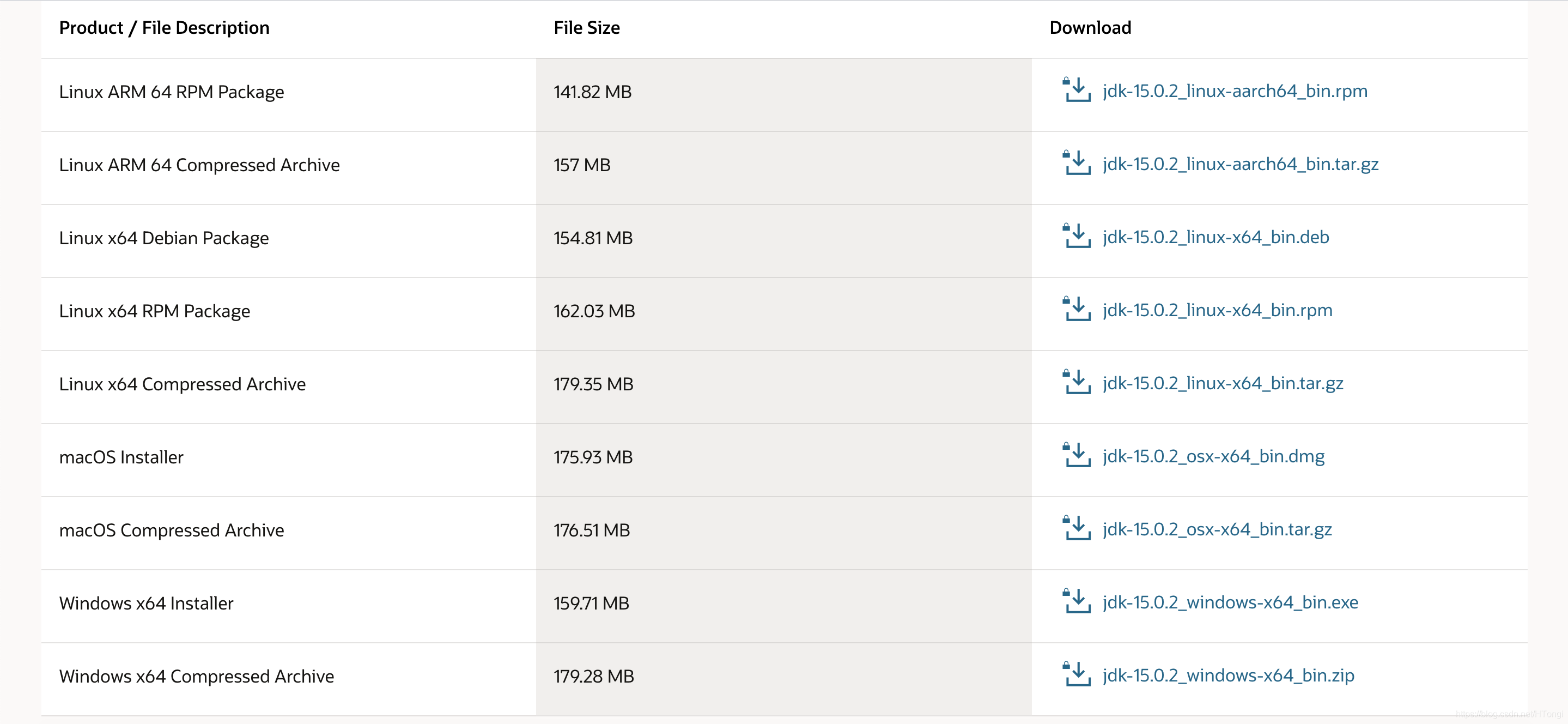Image resolution: width=1568 pixels, height=724 pixels.
Task: Open jdk-15.0.2_linux-aarch64_bin.rpm link
Action: 1235,92
